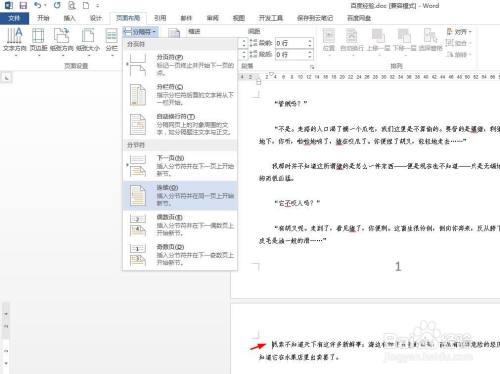Click the Save icon in quick access toolbar

[23, 5]
